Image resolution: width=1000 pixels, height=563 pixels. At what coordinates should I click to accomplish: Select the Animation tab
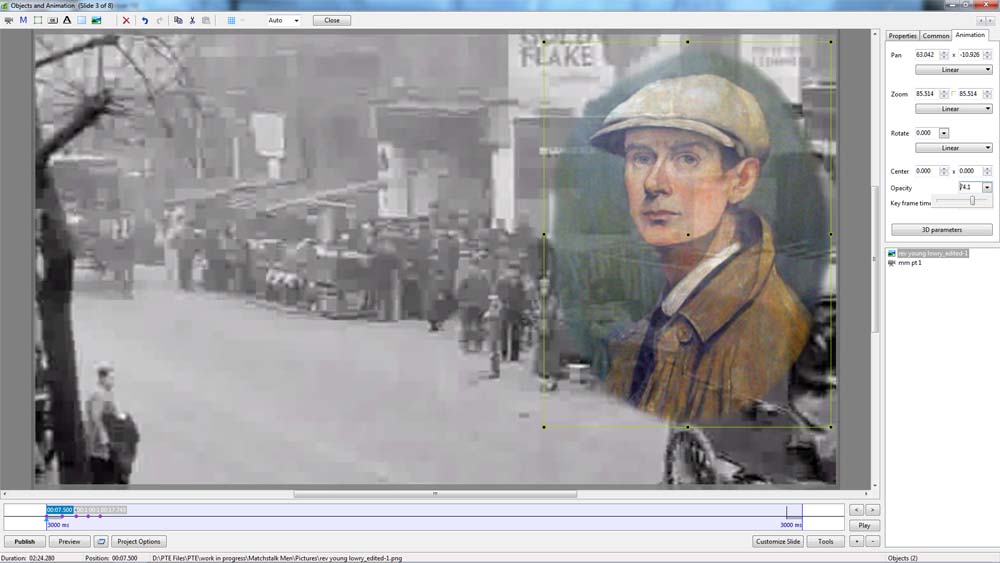pyautogui.click(x=970, y=35)
